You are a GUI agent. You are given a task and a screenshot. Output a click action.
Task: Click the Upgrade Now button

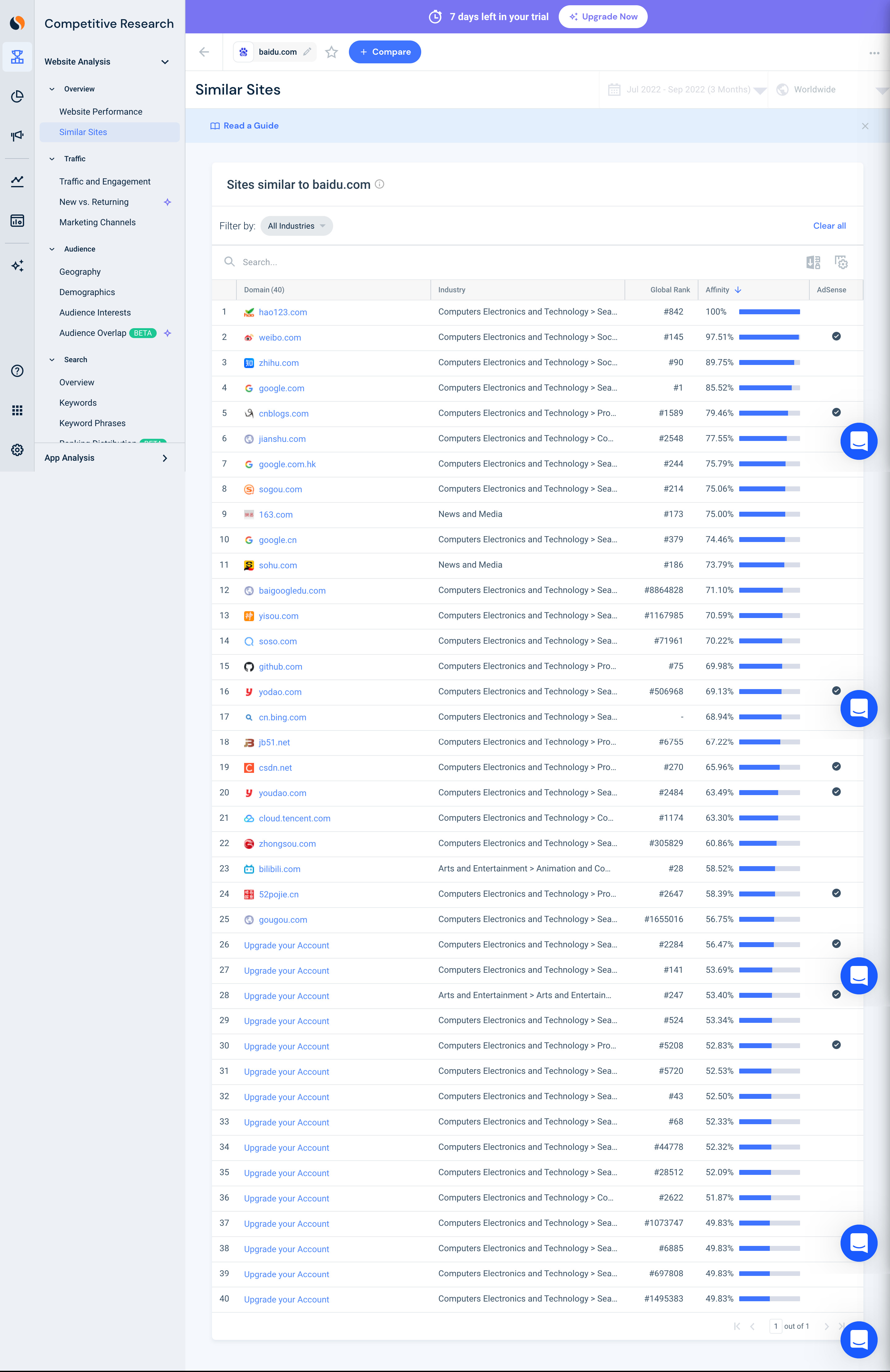[603, 17]
